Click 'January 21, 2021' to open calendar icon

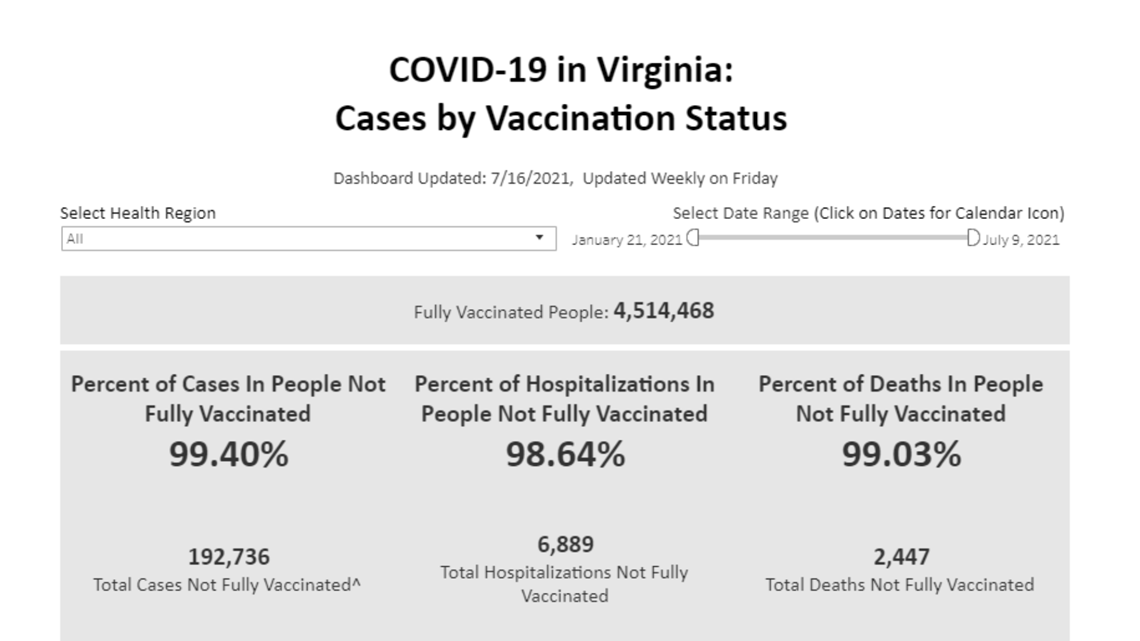625,240
